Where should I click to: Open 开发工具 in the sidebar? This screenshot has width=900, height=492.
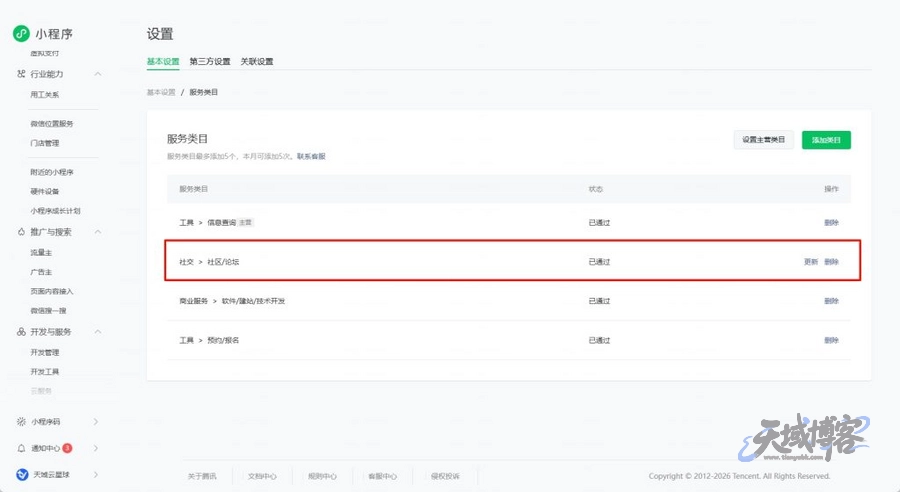pos(45,371)
